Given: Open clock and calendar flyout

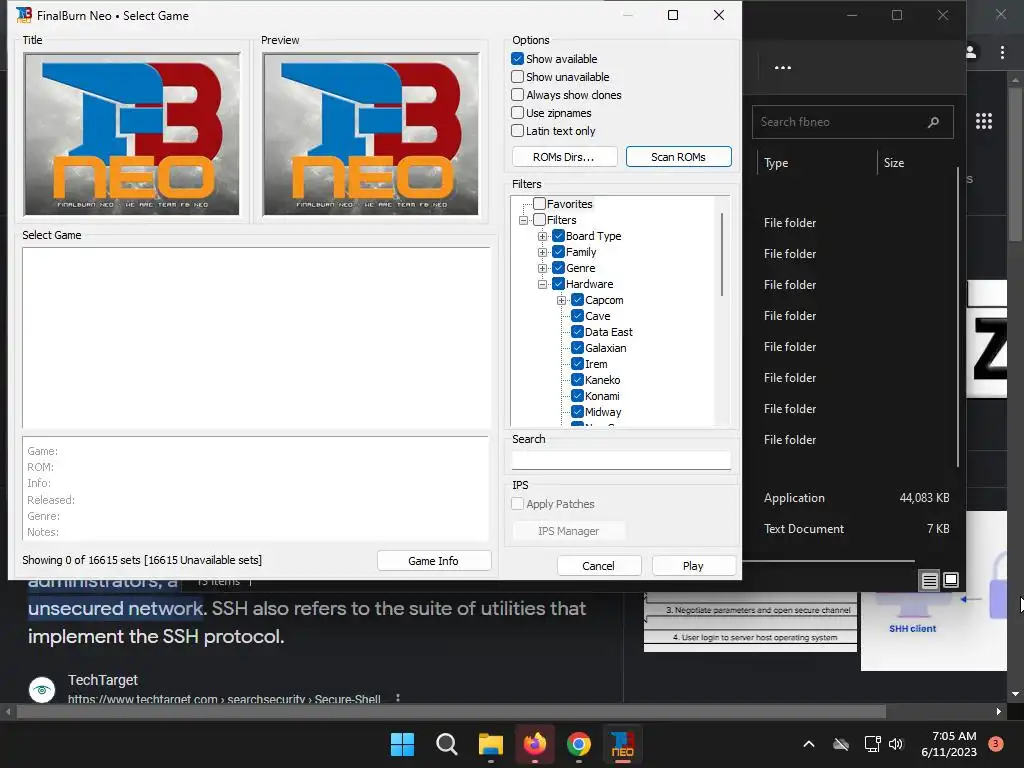Looking at the screenshot, I should (949, 744).
